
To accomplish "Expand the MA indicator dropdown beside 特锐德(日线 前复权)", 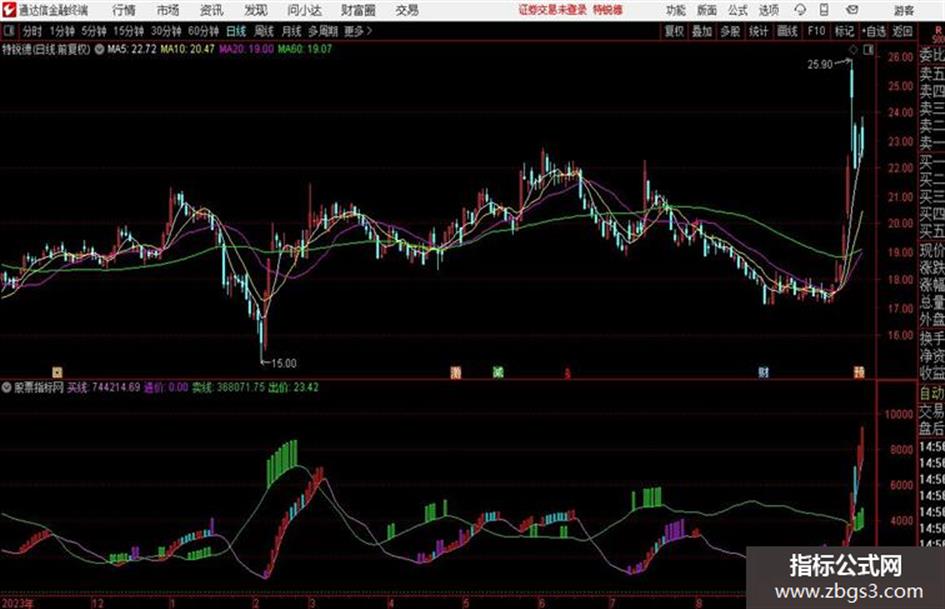I will click(x=99, y=49).
